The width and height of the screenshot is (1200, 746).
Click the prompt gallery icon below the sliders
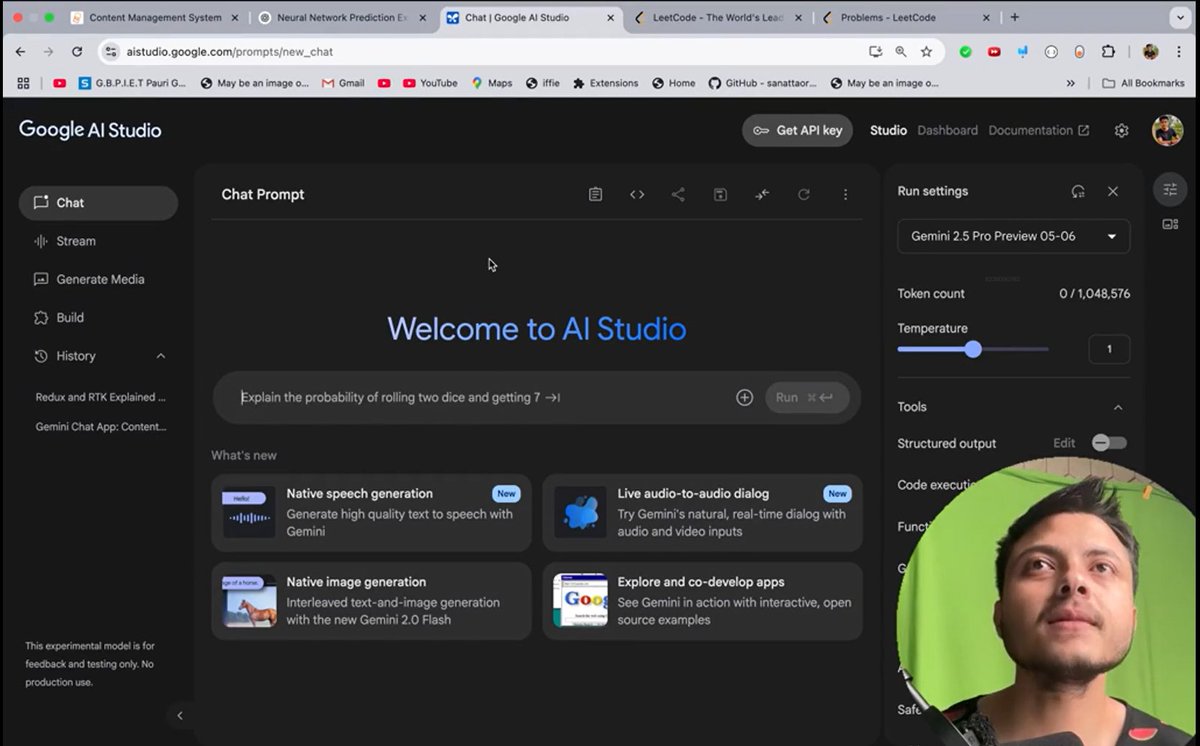[x=1170, y=224]
